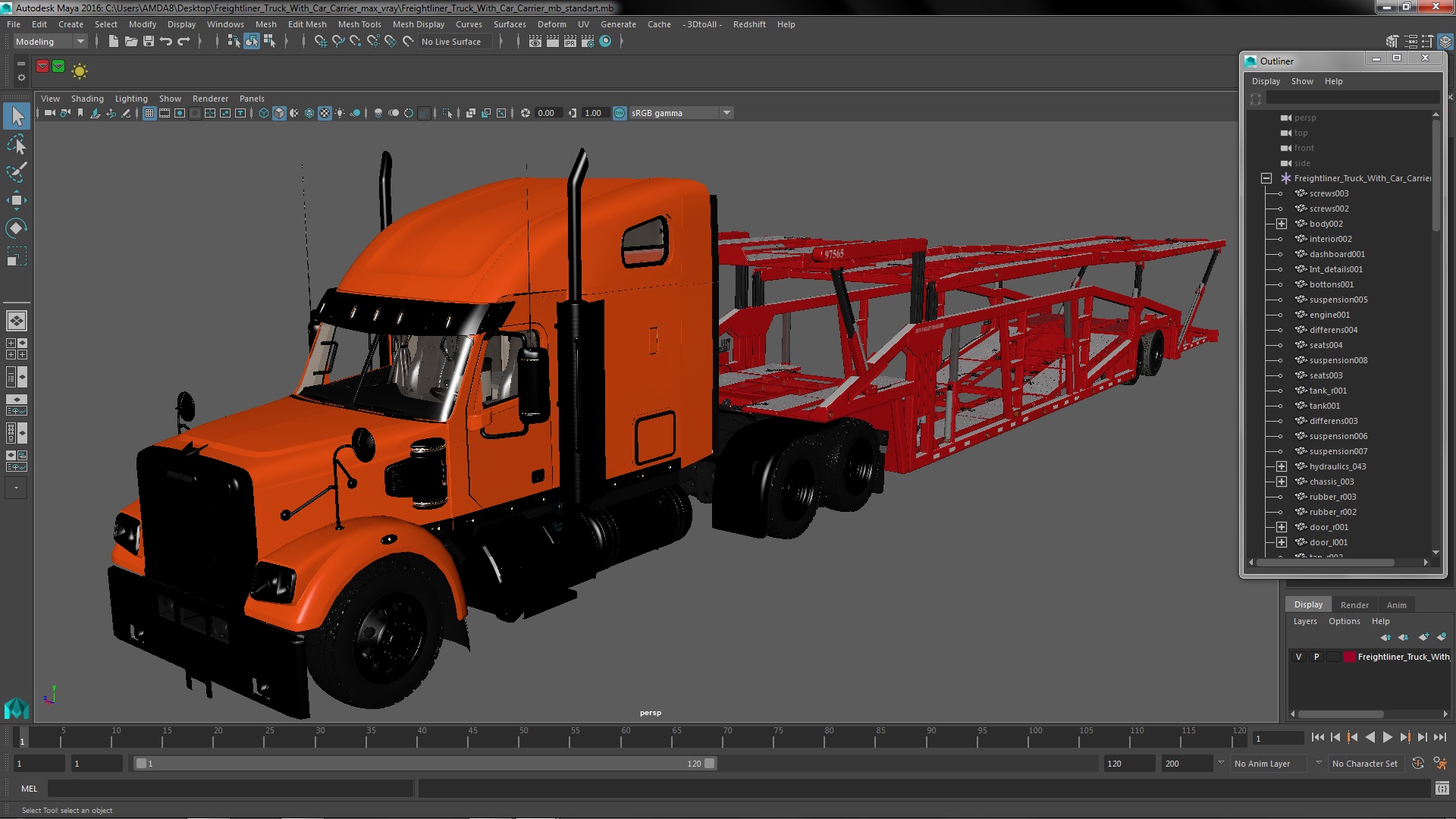This screenshot has width=1456, height=819.
Task: Toggle layer visibility V box
Action: point(1298,657)
